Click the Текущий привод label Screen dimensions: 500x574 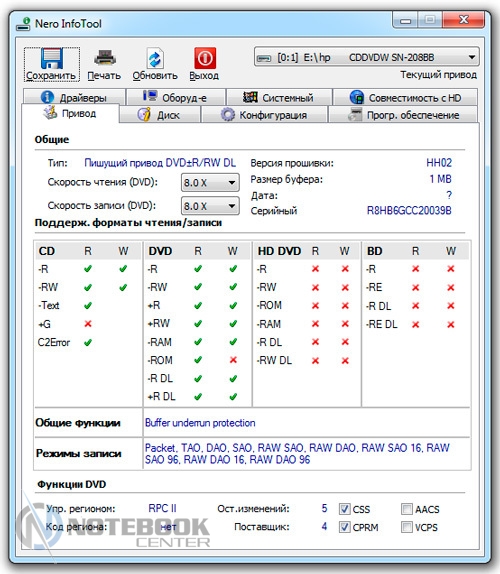(438, 75)
